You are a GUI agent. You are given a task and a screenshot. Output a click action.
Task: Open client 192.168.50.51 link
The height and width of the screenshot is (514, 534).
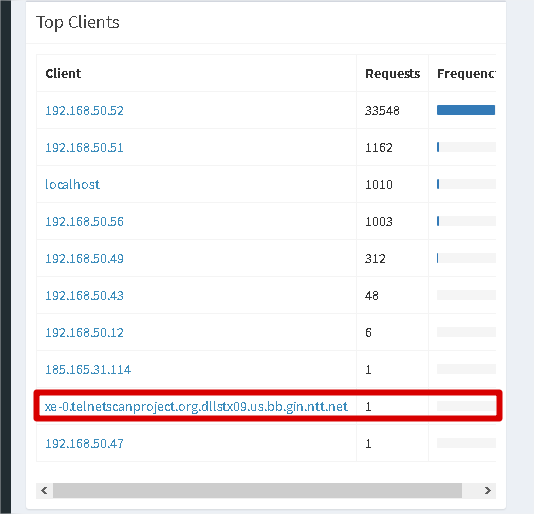pos(84,148)
